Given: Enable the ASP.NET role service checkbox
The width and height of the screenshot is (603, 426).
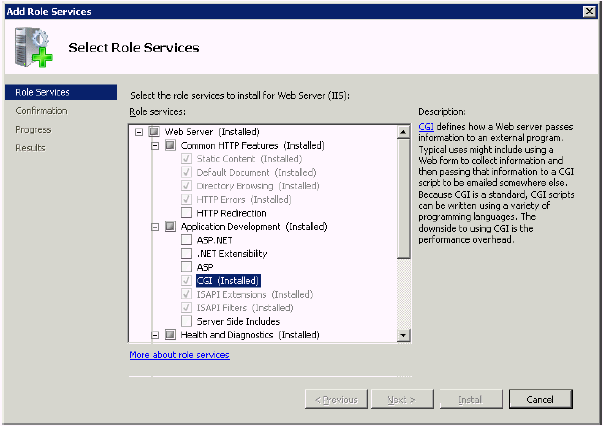Looking at the screenshot, I should (x=186, y=240).
